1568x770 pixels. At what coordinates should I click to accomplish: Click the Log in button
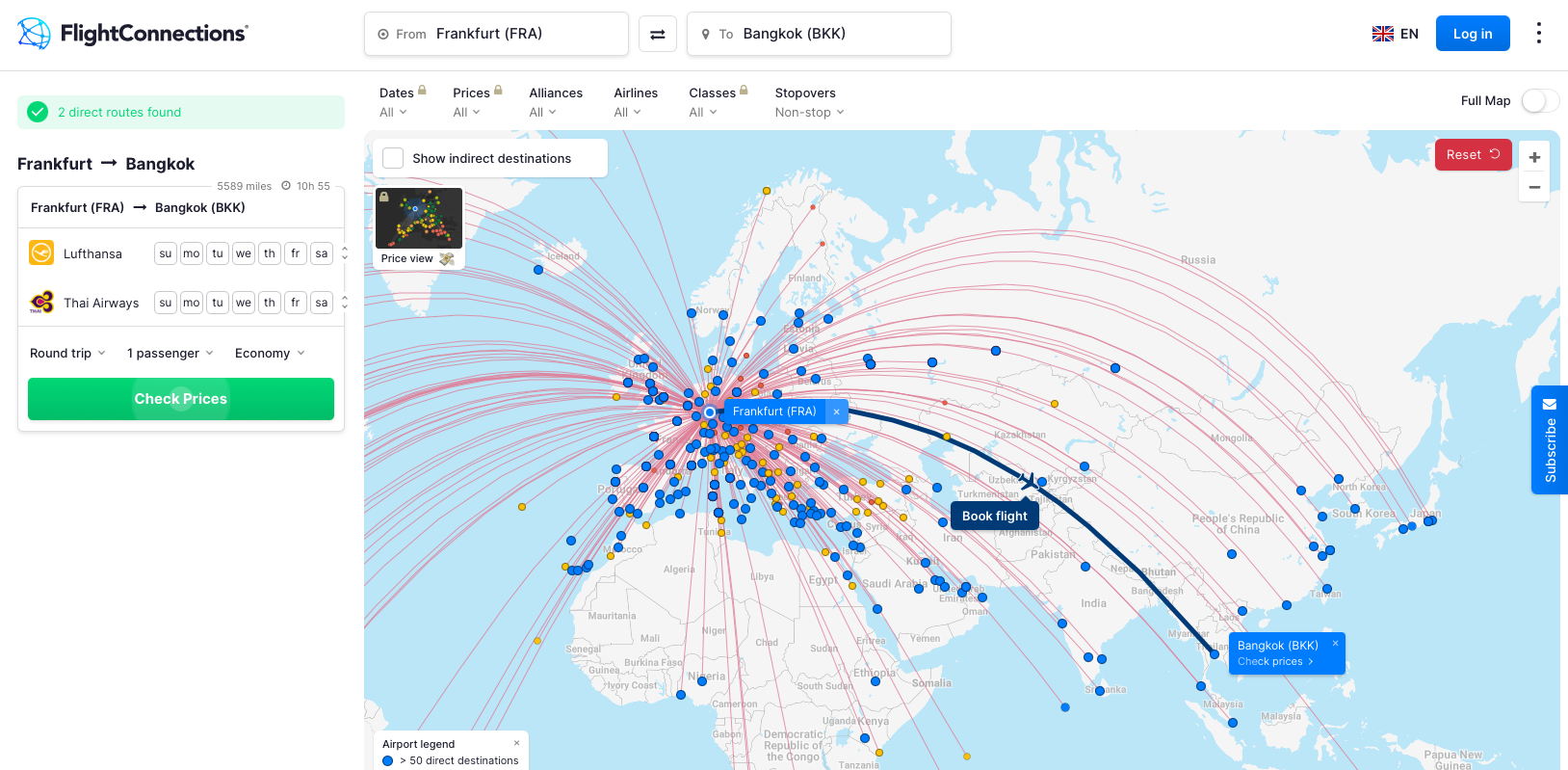[x=1472, y=34]
